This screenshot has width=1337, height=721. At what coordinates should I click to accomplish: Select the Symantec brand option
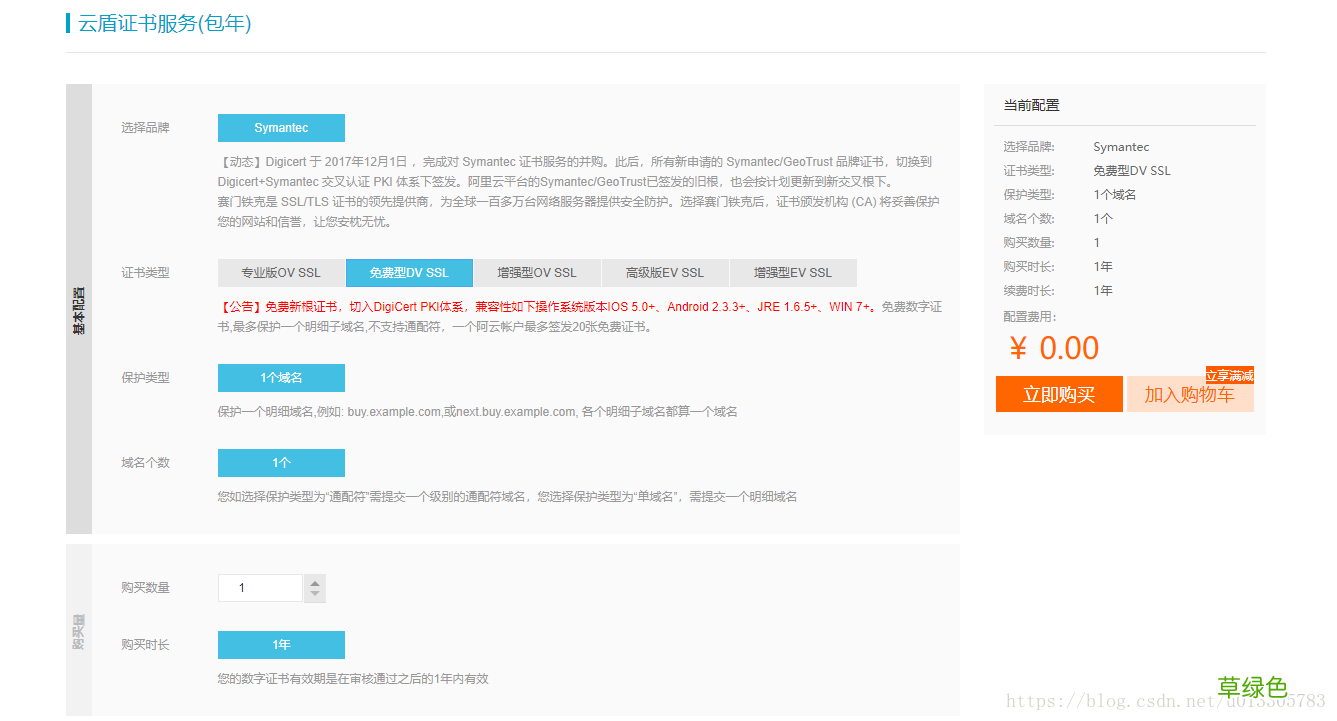(x=281, y=128)
